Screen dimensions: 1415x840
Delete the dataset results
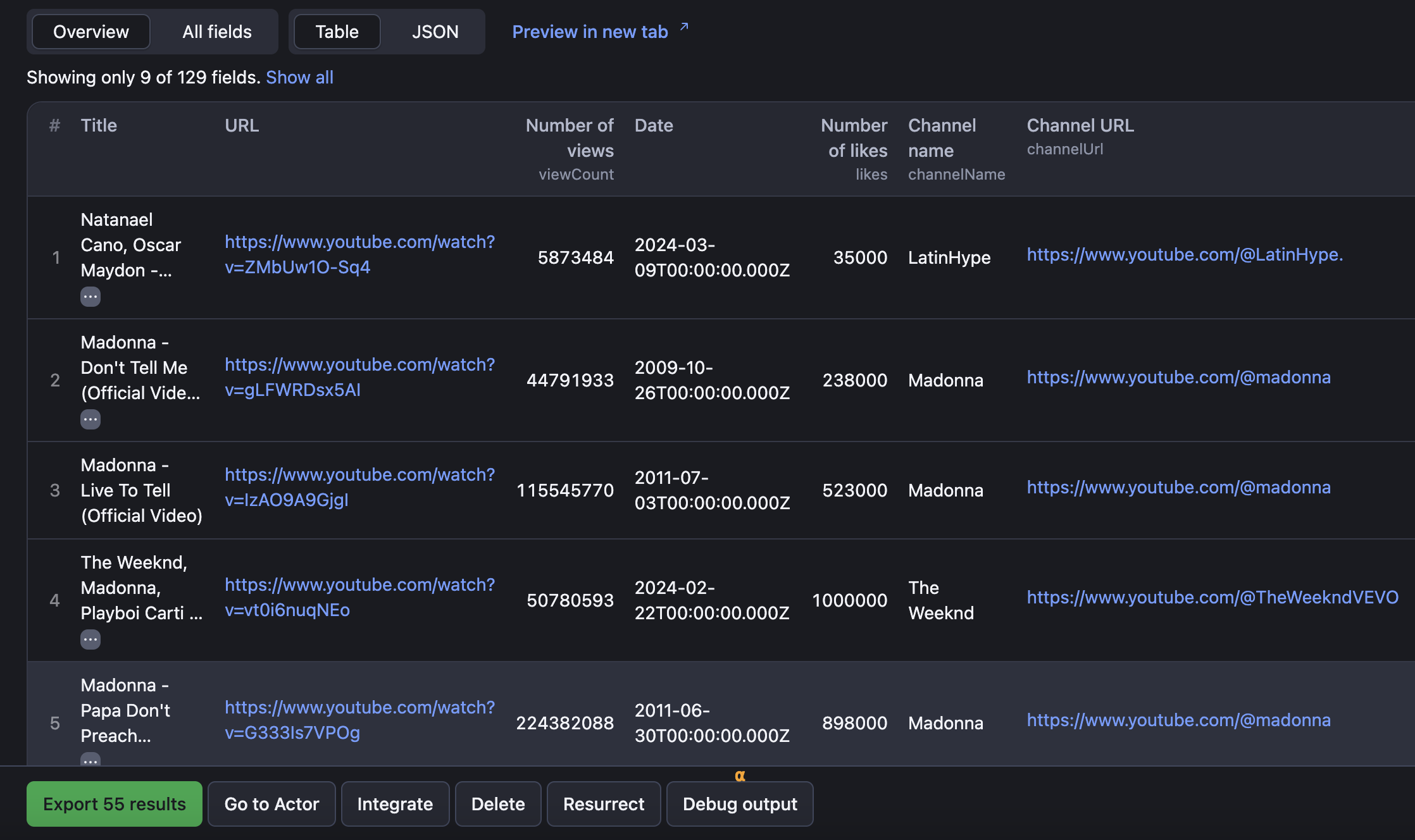[x=497, y=803]
